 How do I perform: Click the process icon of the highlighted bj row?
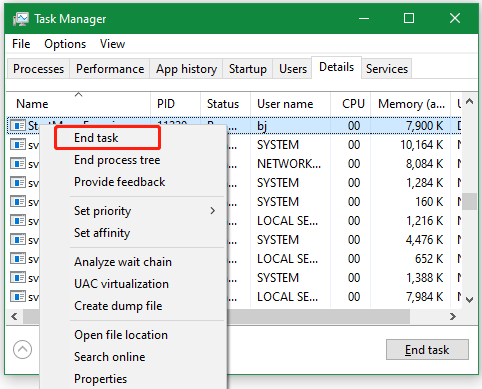[x=18, y=126]
